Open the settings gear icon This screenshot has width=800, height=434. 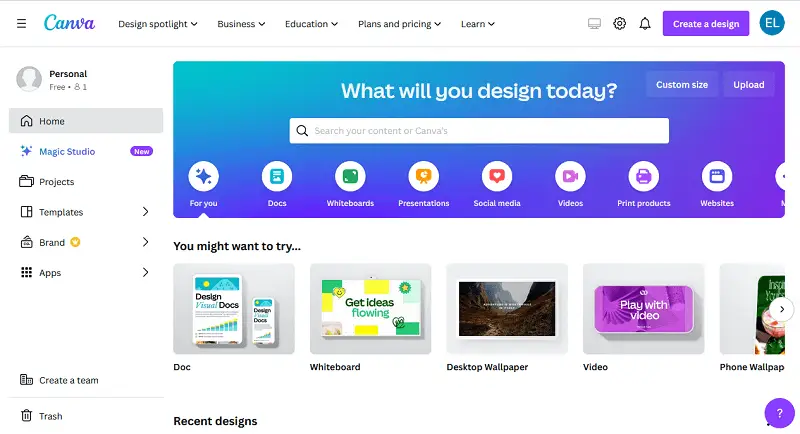[619, 23]
